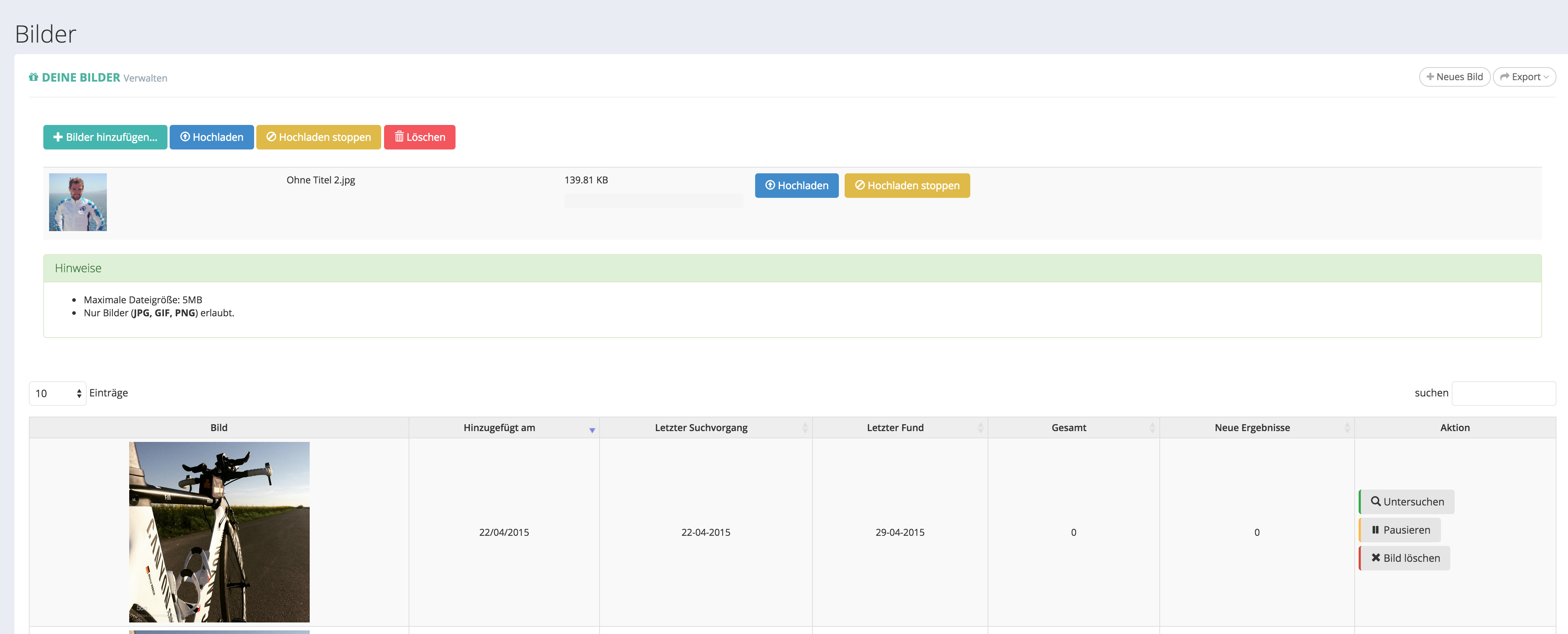The width and height of the screenshot is (1568, 634).
Task: Click the 29-04-2015 Letzter Fund cell
Action: pos(900,532)
